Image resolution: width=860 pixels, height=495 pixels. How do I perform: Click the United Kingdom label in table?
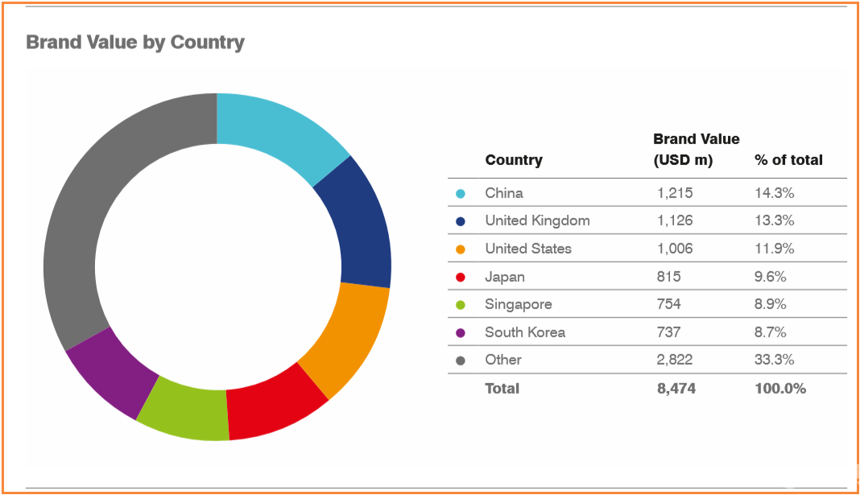click(x=537, y=221)
